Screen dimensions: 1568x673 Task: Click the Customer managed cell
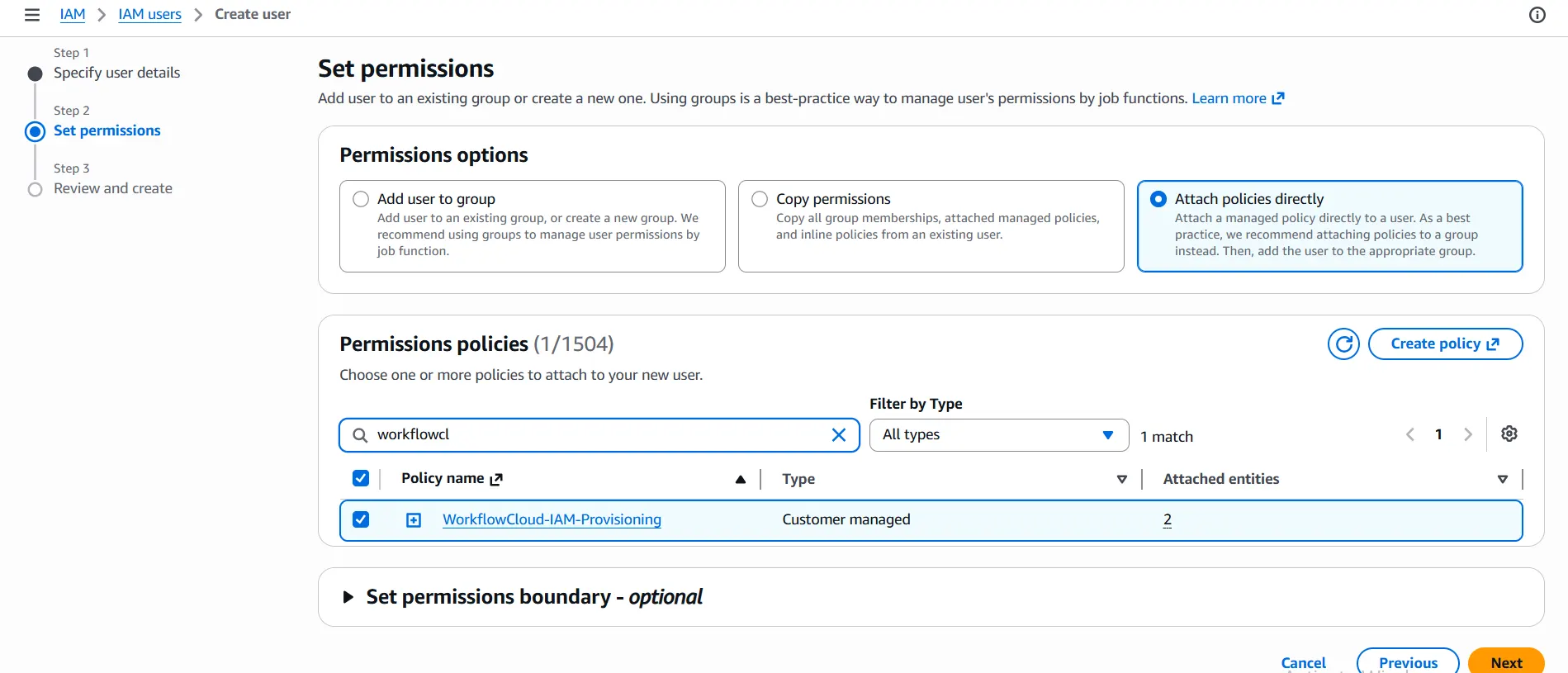pos(846,519)
